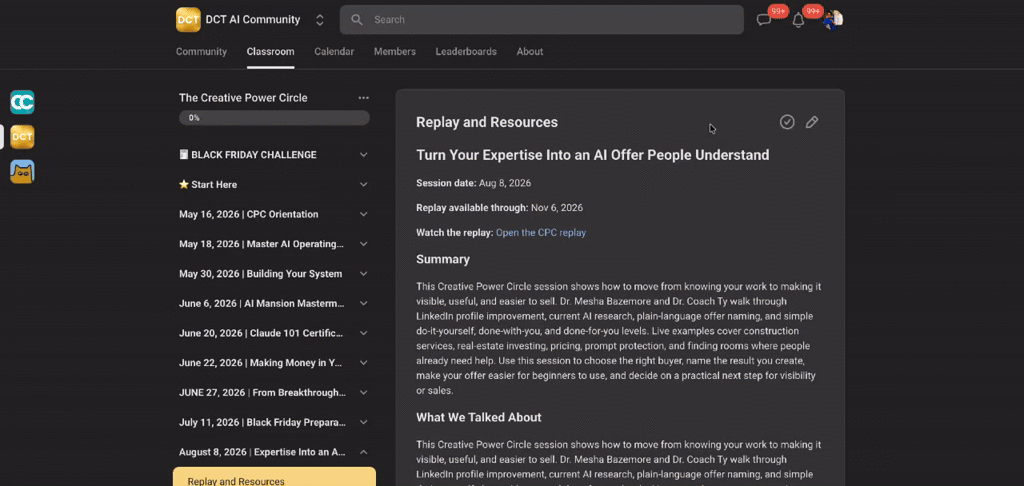Click the Replay available through Nov 6 line
The image size is (1024, 486).
[500, 208]
